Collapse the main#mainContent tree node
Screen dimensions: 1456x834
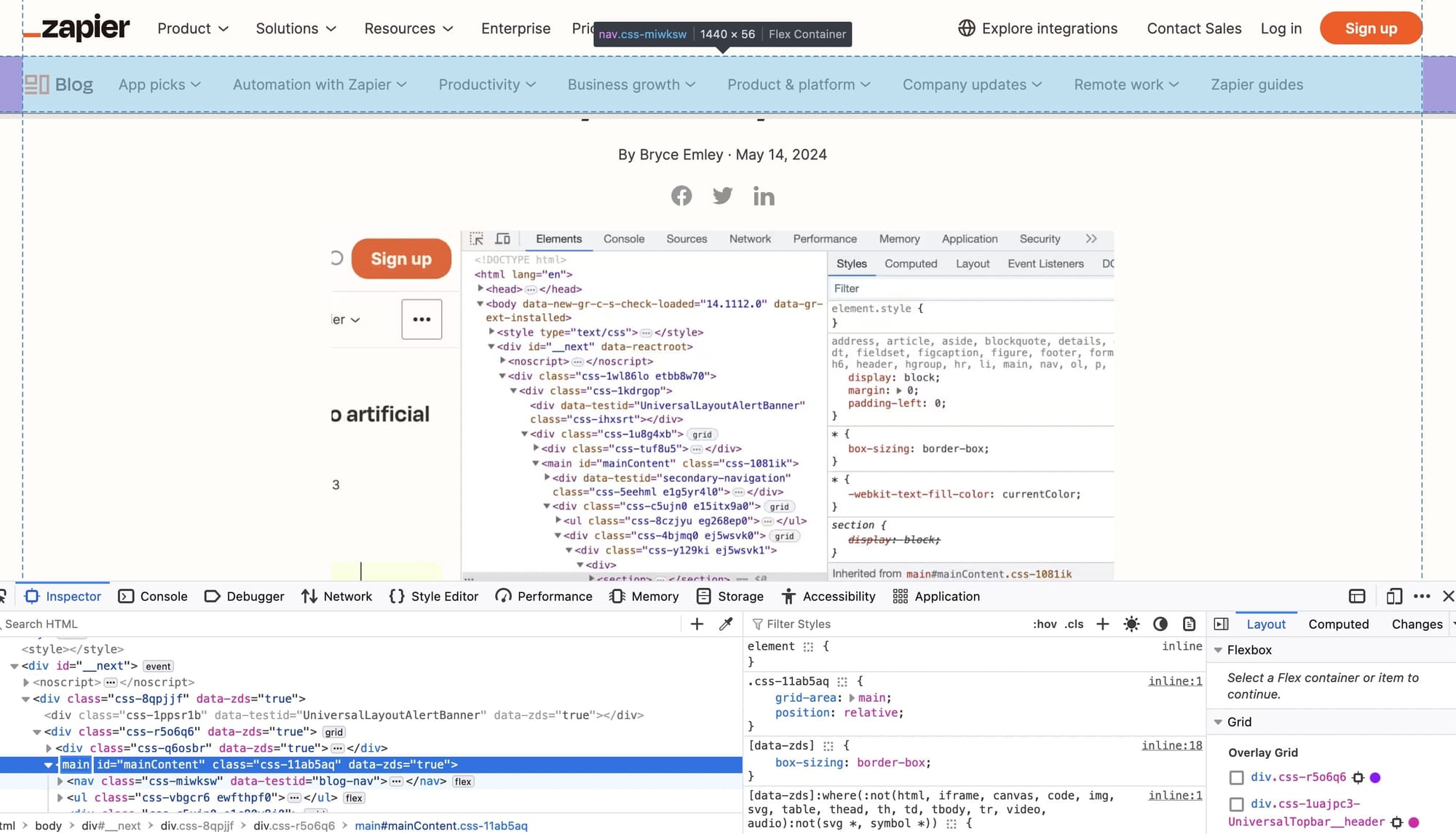click(48, 765)
